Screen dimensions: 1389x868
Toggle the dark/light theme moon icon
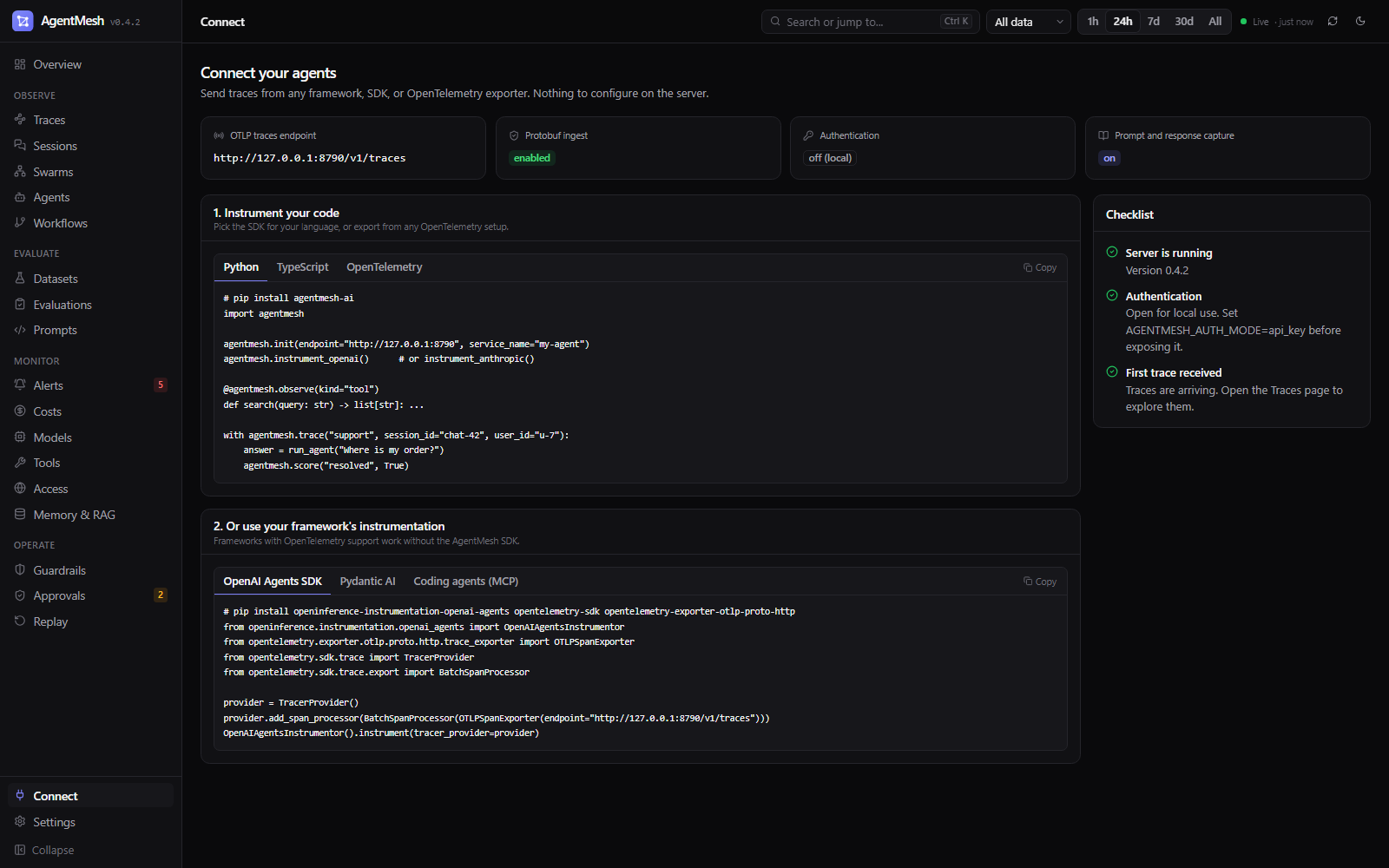(x=1360, y=22)
